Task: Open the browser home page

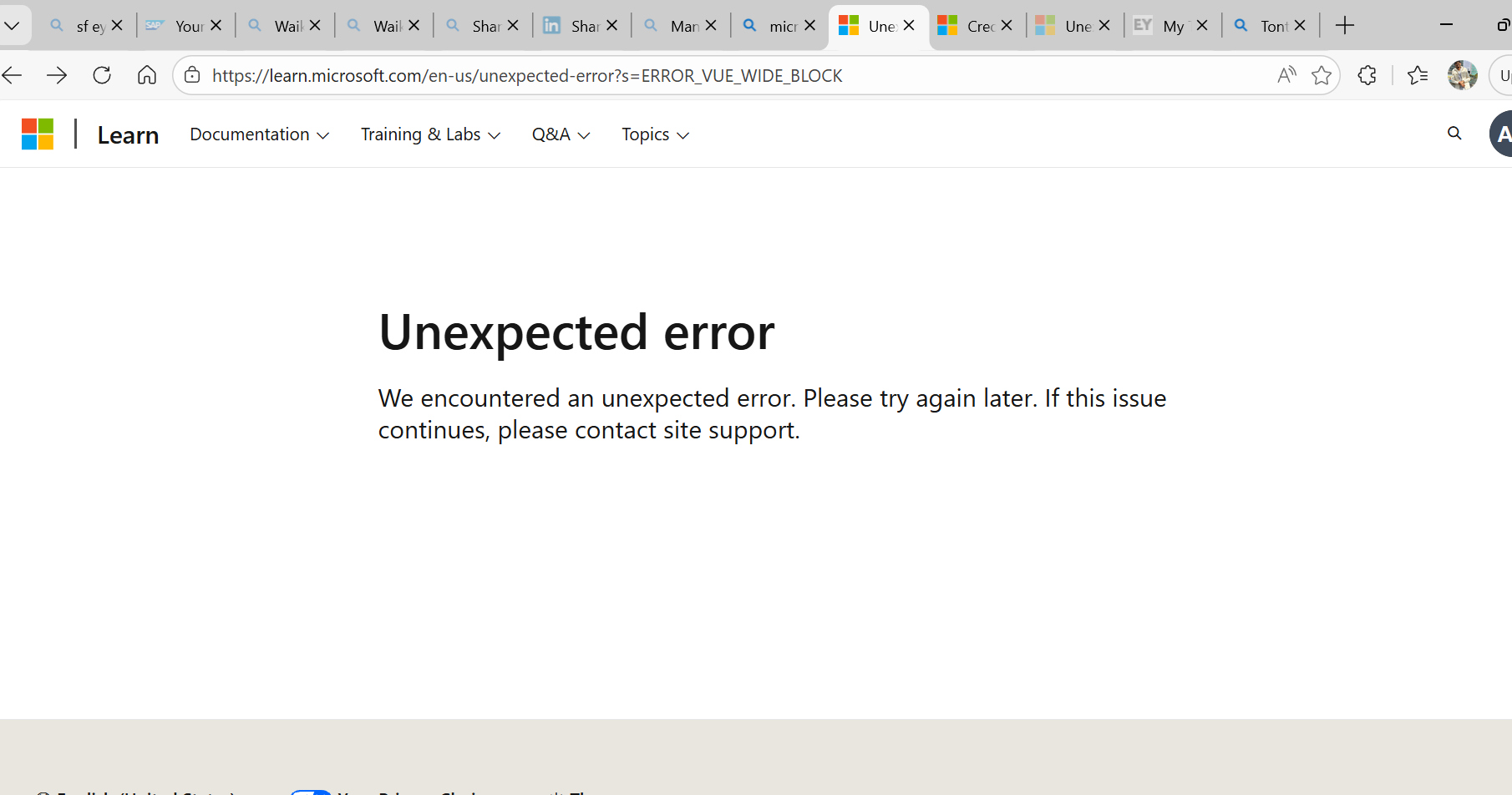Action: click(147, 75)
